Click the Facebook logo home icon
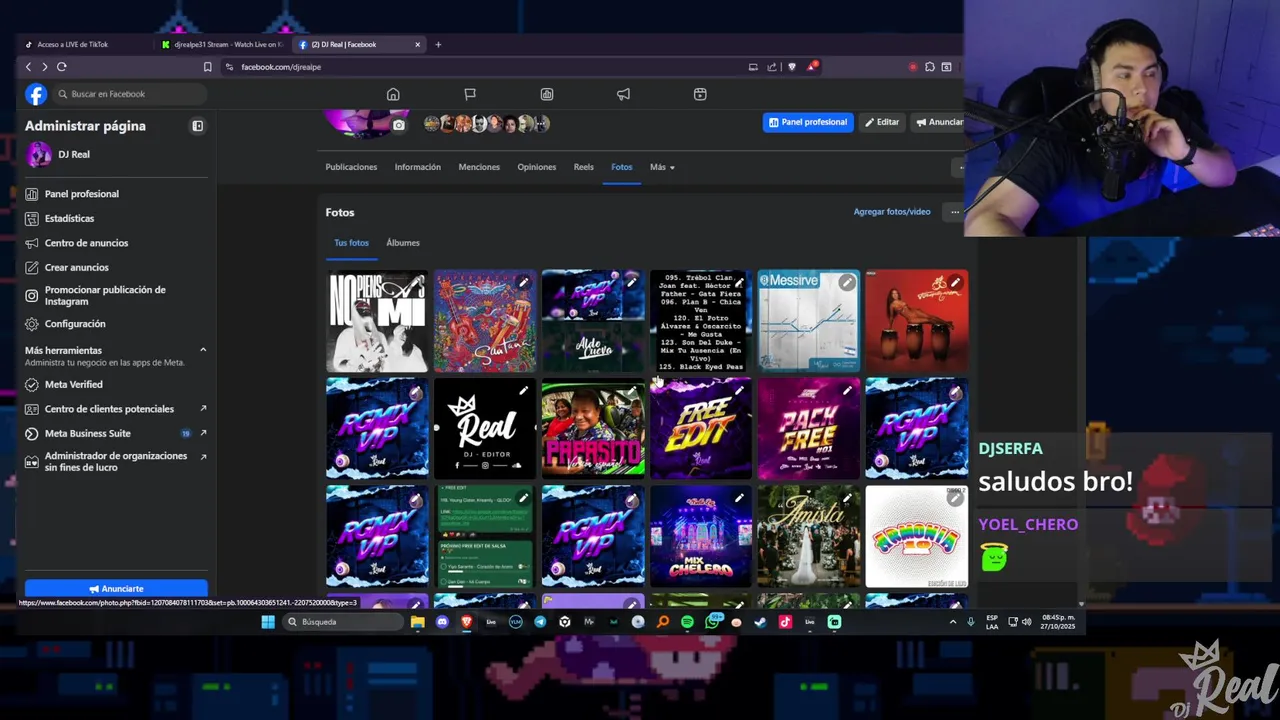This screenshot has width=1280, height=720. coord(36,94)
